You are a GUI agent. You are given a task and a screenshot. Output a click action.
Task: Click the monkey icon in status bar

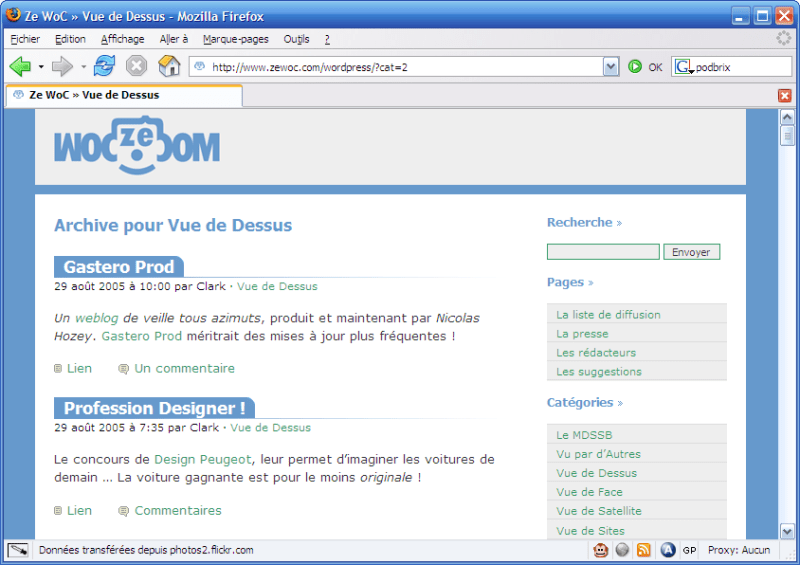click(x=601, y=550)
